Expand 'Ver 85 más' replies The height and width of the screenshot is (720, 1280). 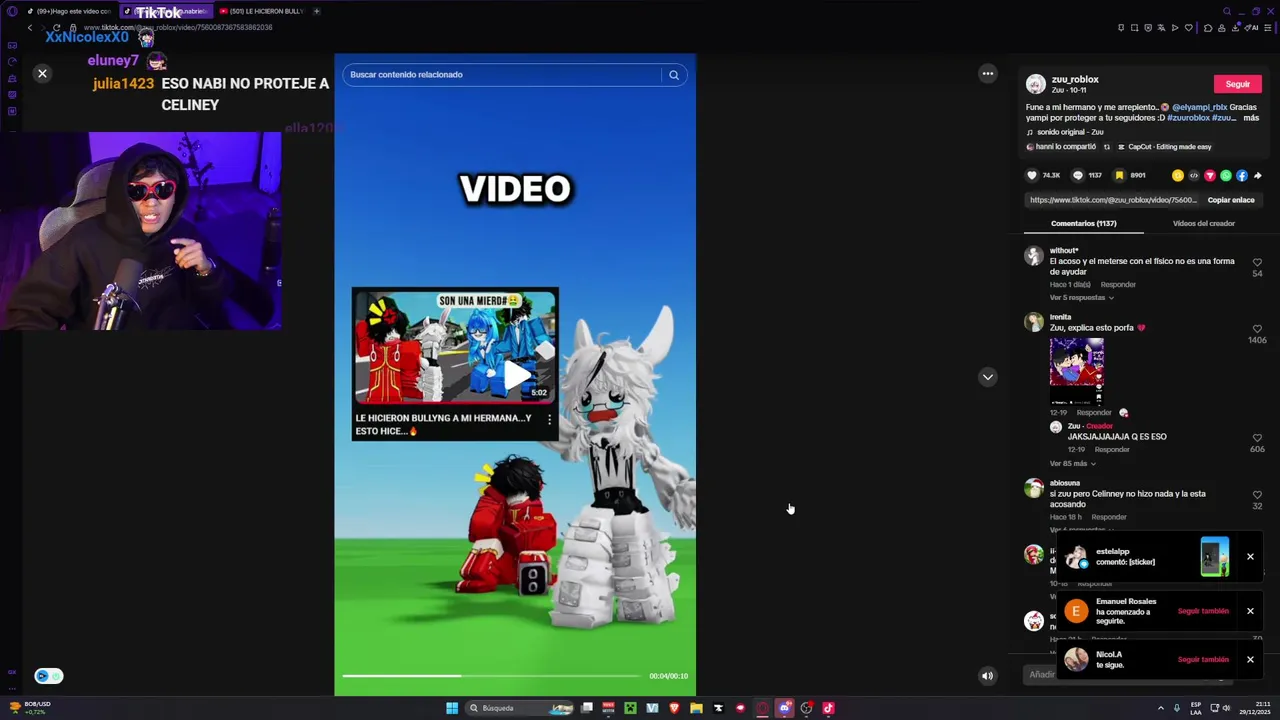coord(1071,464)
